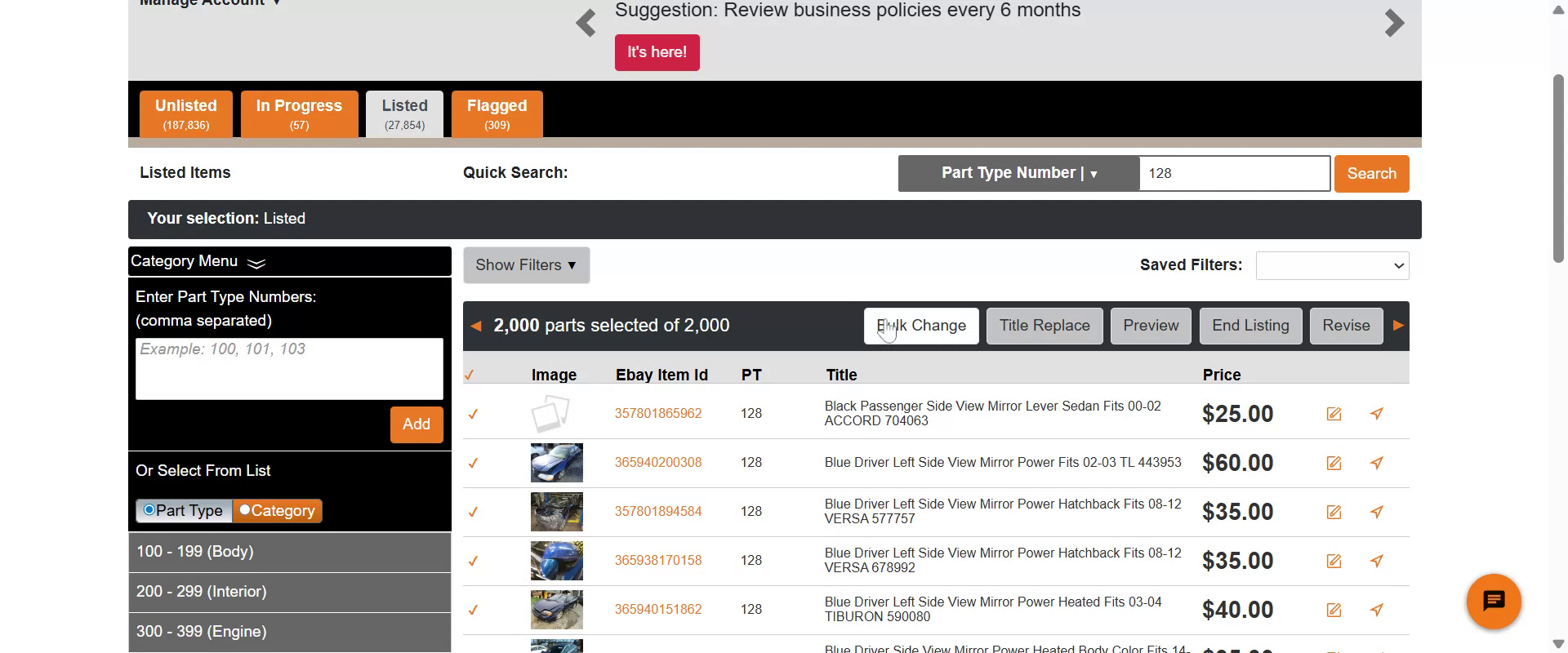The image size is (1568, 653).
Task: Open eBay item 357801865962 link
Action: [x=658, y=414]
